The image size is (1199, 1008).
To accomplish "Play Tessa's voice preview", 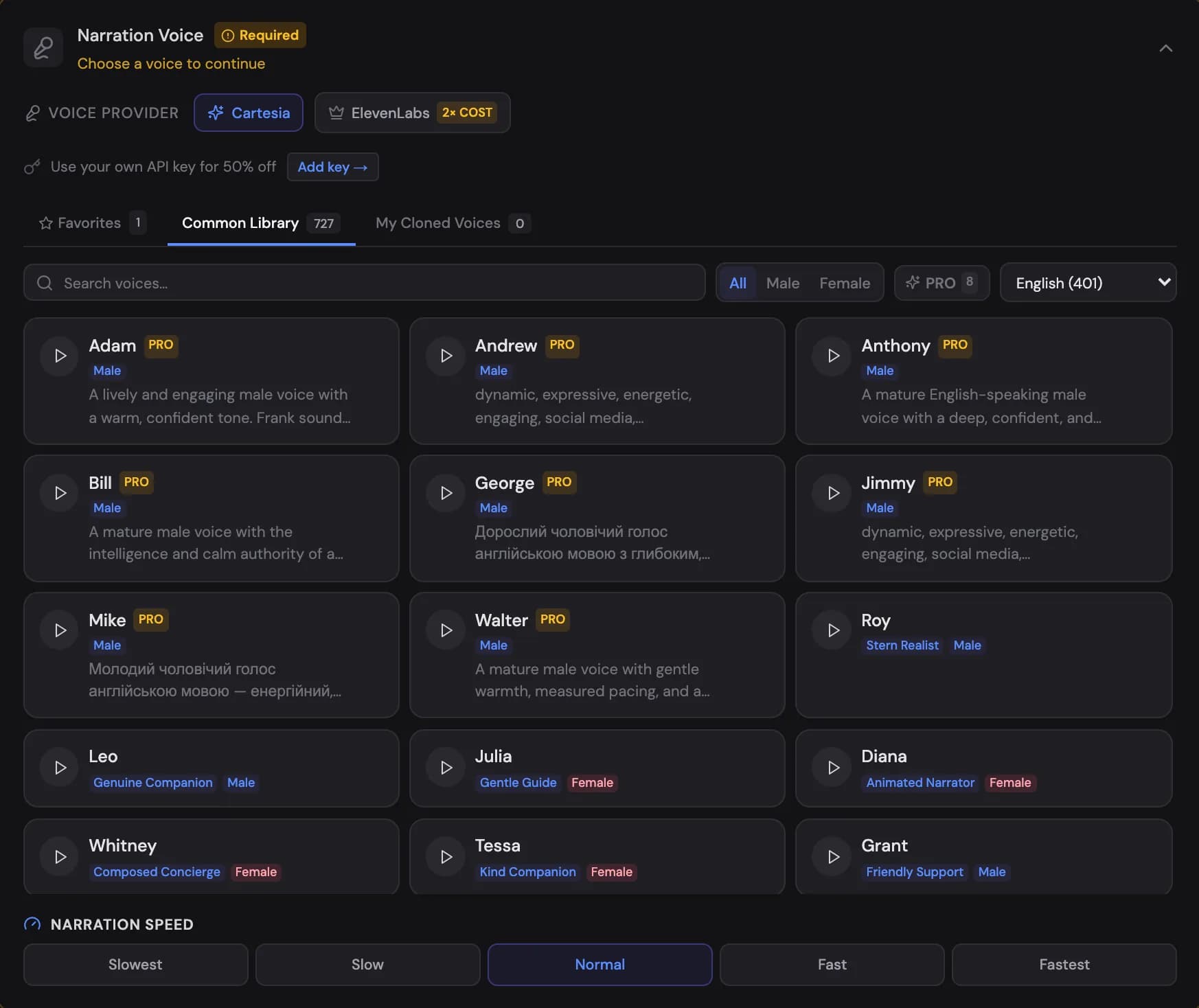I will 446,857.
